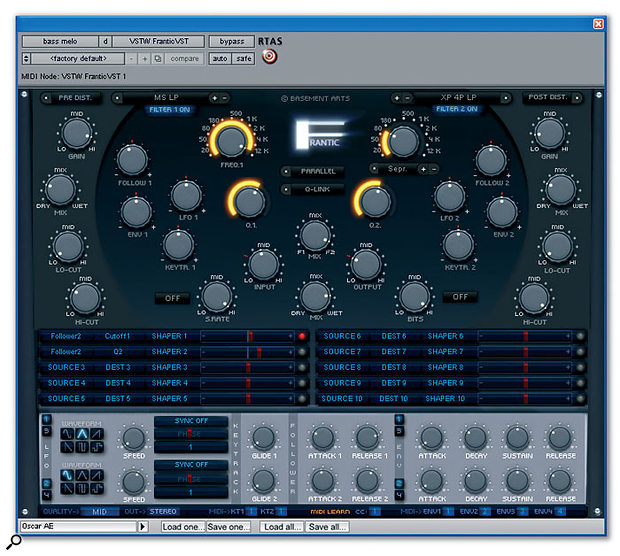This screenshot has width=620, height=556.
Task: Toggle the FILTER 1 ON switch
Action: pyautogui.click(x=169, y=110)
